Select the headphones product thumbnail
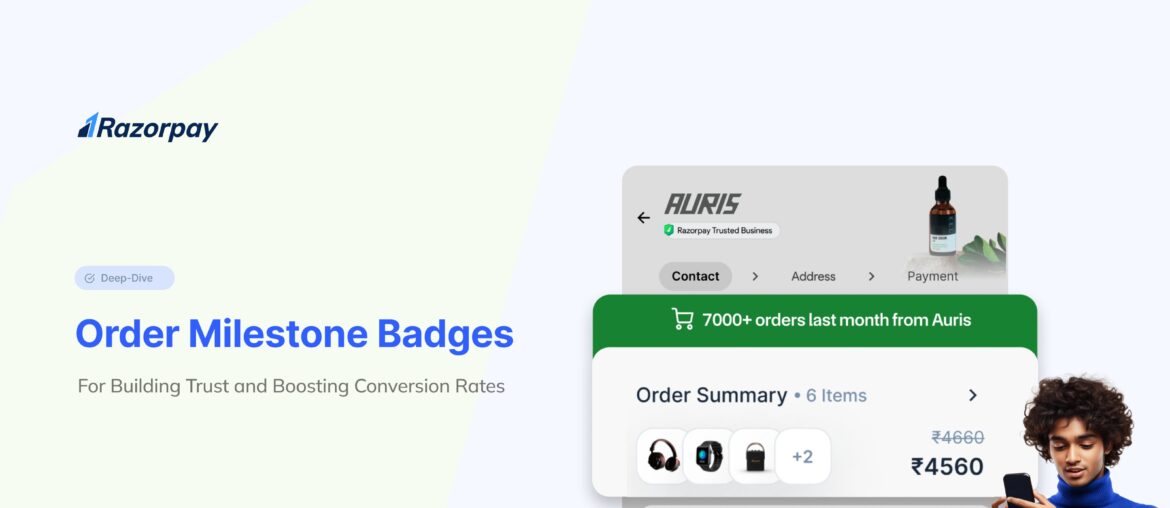The image size is (1170, 508). coord(663,456)
